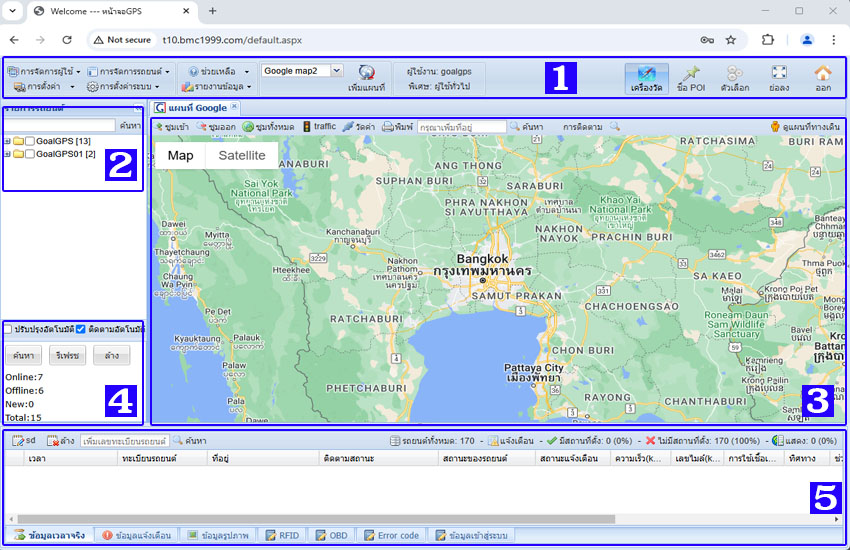Open รายงานข้อมูล data report menu
This screenshot has width=850, height=550.
coord(216,87)
